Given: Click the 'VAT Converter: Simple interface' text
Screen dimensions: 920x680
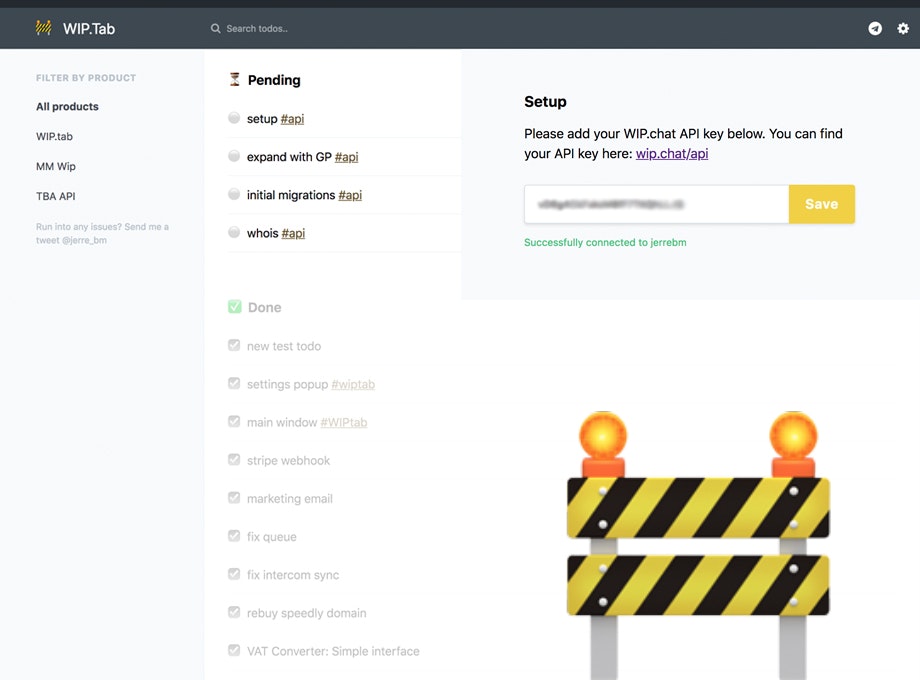Looking at the screenshot, I should tap(333, 651).
